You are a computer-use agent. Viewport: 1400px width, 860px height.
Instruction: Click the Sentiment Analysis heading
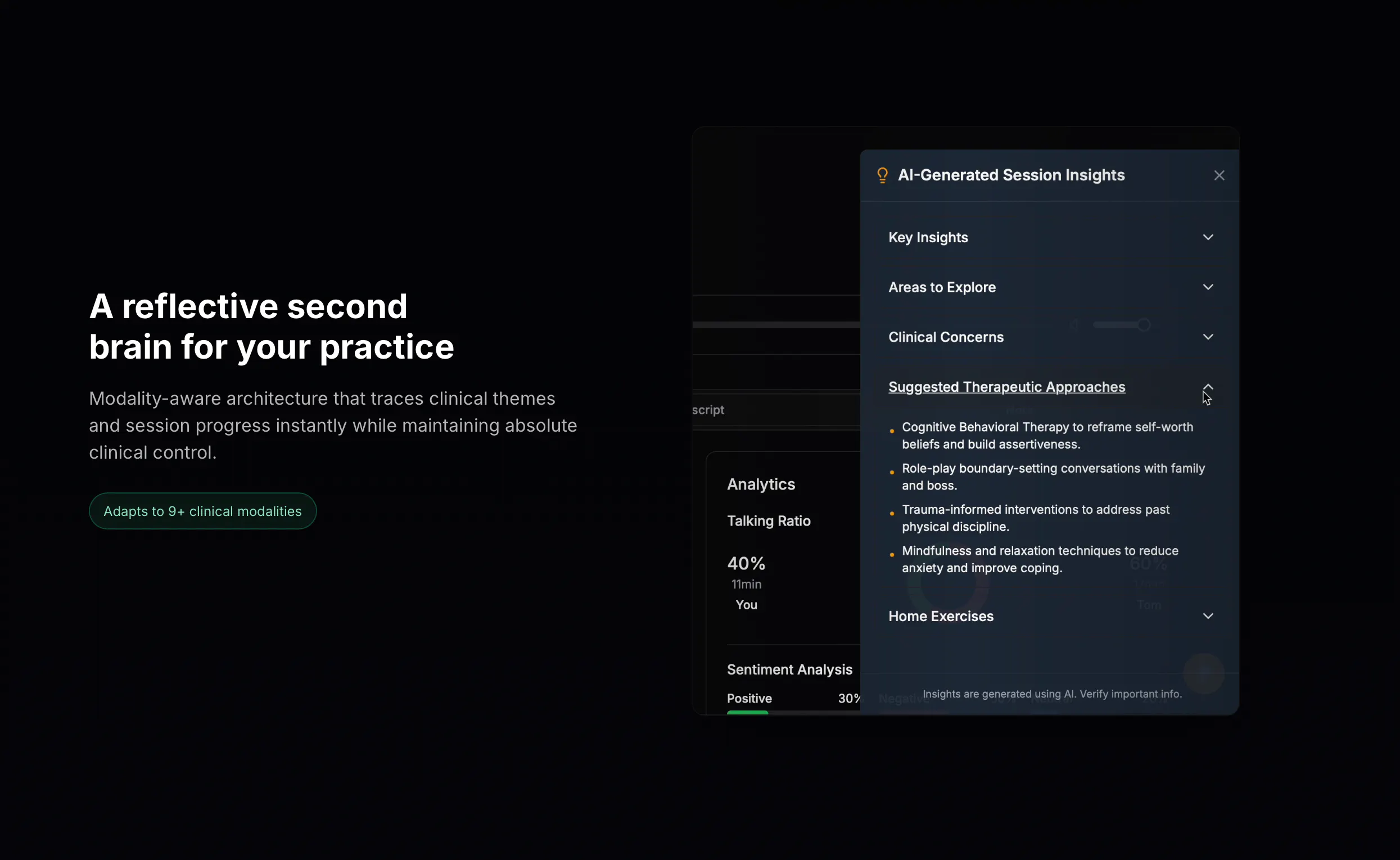[789, 669]
